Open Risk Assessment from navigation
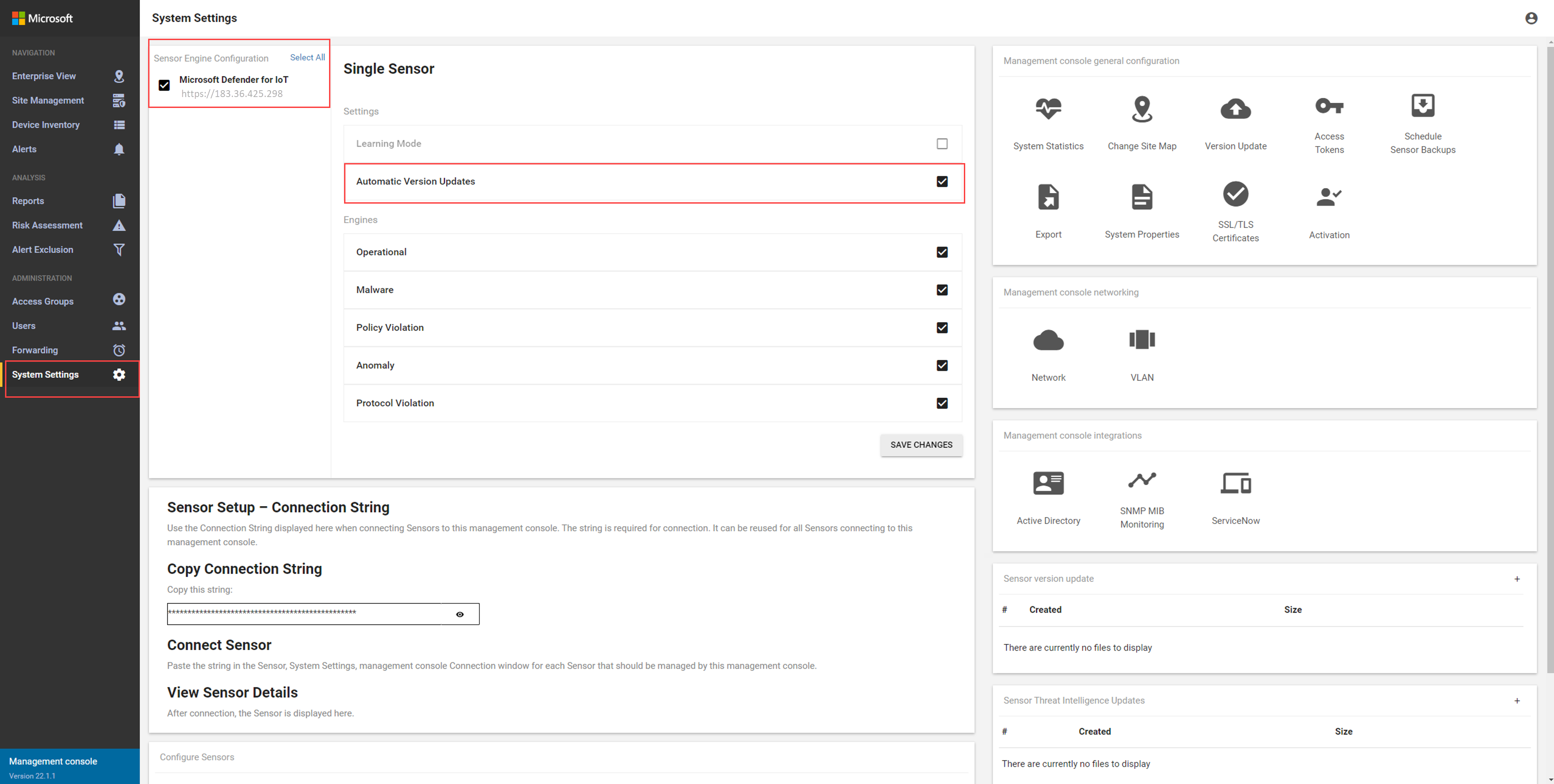This screenshot has width=1554, height=784. click(x=47, y=225)
